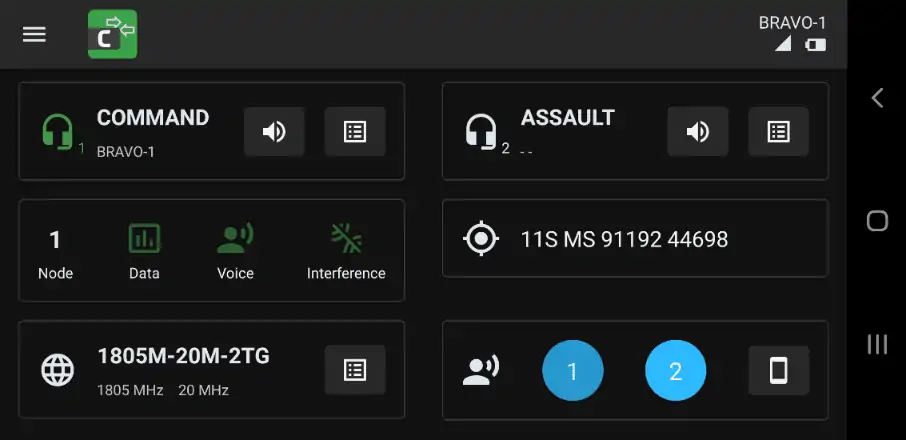
Task: Open the ASSAULT channel list
Action: (x=778, y=132)
